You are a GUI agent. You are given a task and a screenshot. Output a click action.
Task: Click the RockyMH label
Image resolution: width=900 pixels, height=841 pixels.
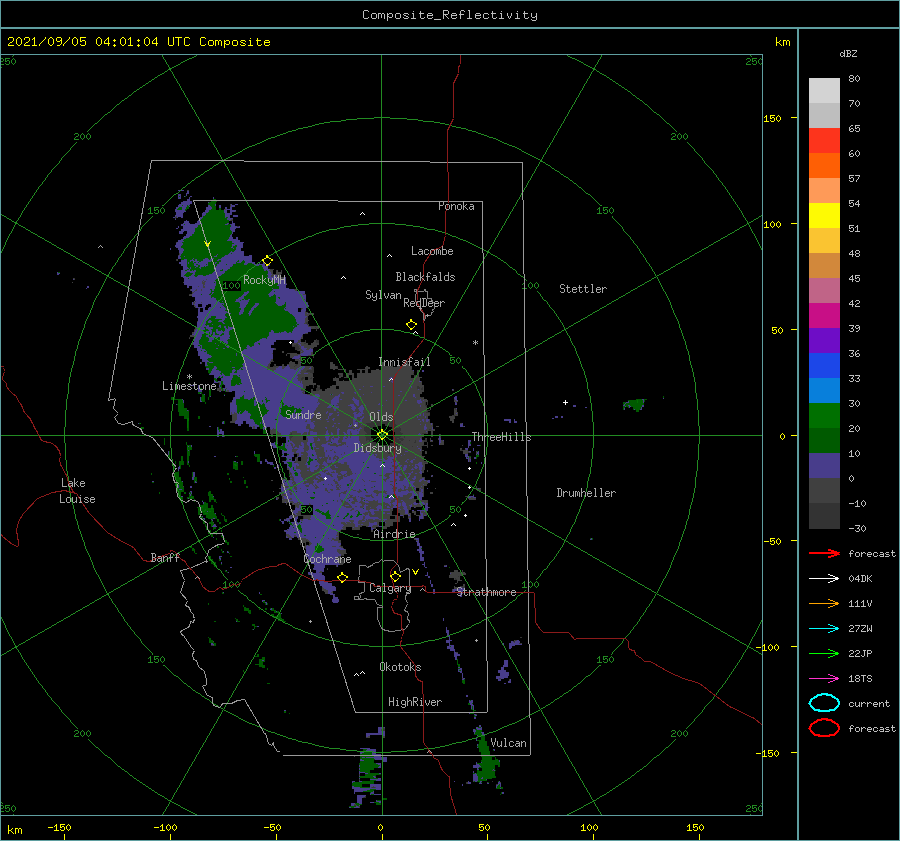click(x=264, y=280)
